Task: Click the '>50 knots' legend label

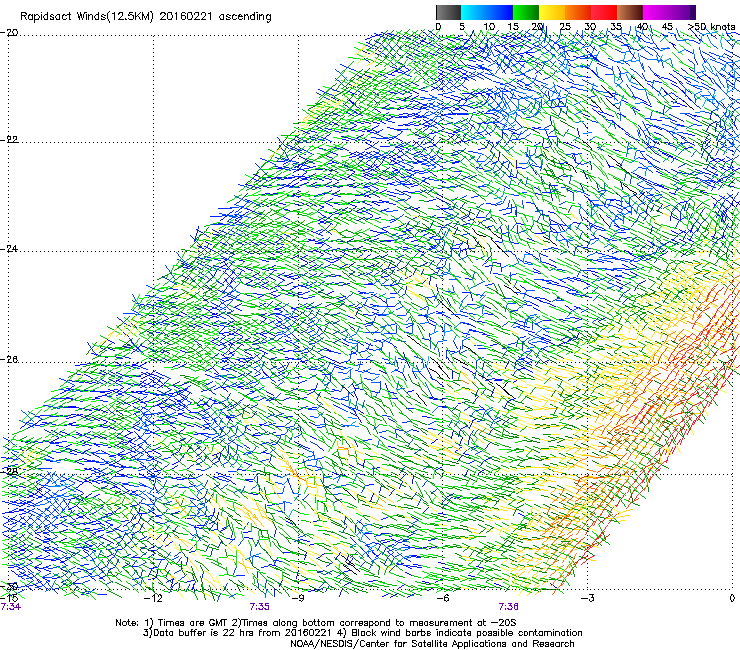Action: (x=712, y=27)
